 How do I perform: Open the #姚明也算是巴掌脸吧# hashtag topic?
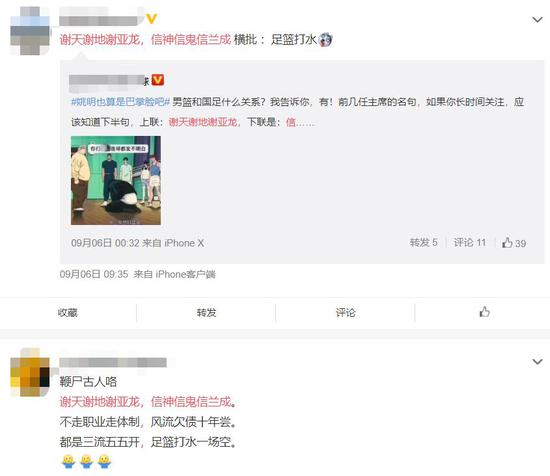click(x=121, y=102)
